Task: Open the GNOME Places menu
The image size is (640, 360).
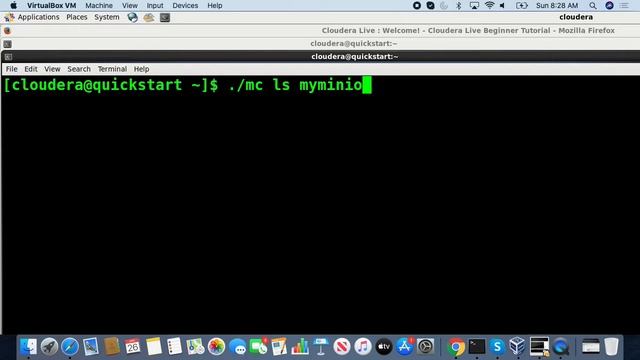Action: (x=77, y=17)
